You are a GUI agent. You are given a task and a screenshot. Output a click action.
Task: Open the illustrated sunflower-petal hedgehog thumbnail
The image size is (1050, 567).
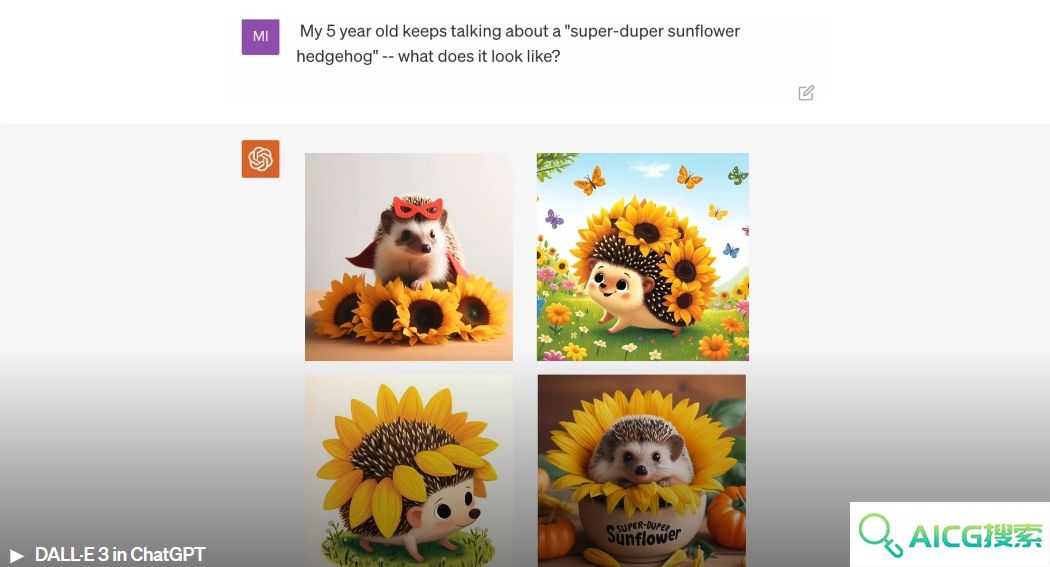pyautogui.click(x=409, y=471)
